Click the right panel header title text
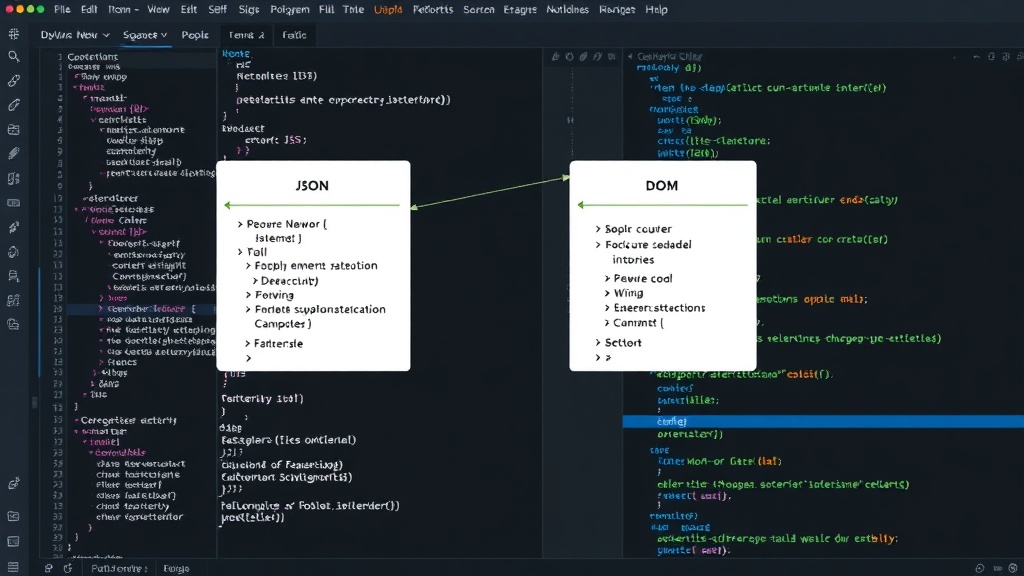This screenshot has height=576, width=1024. coord(669,57)
